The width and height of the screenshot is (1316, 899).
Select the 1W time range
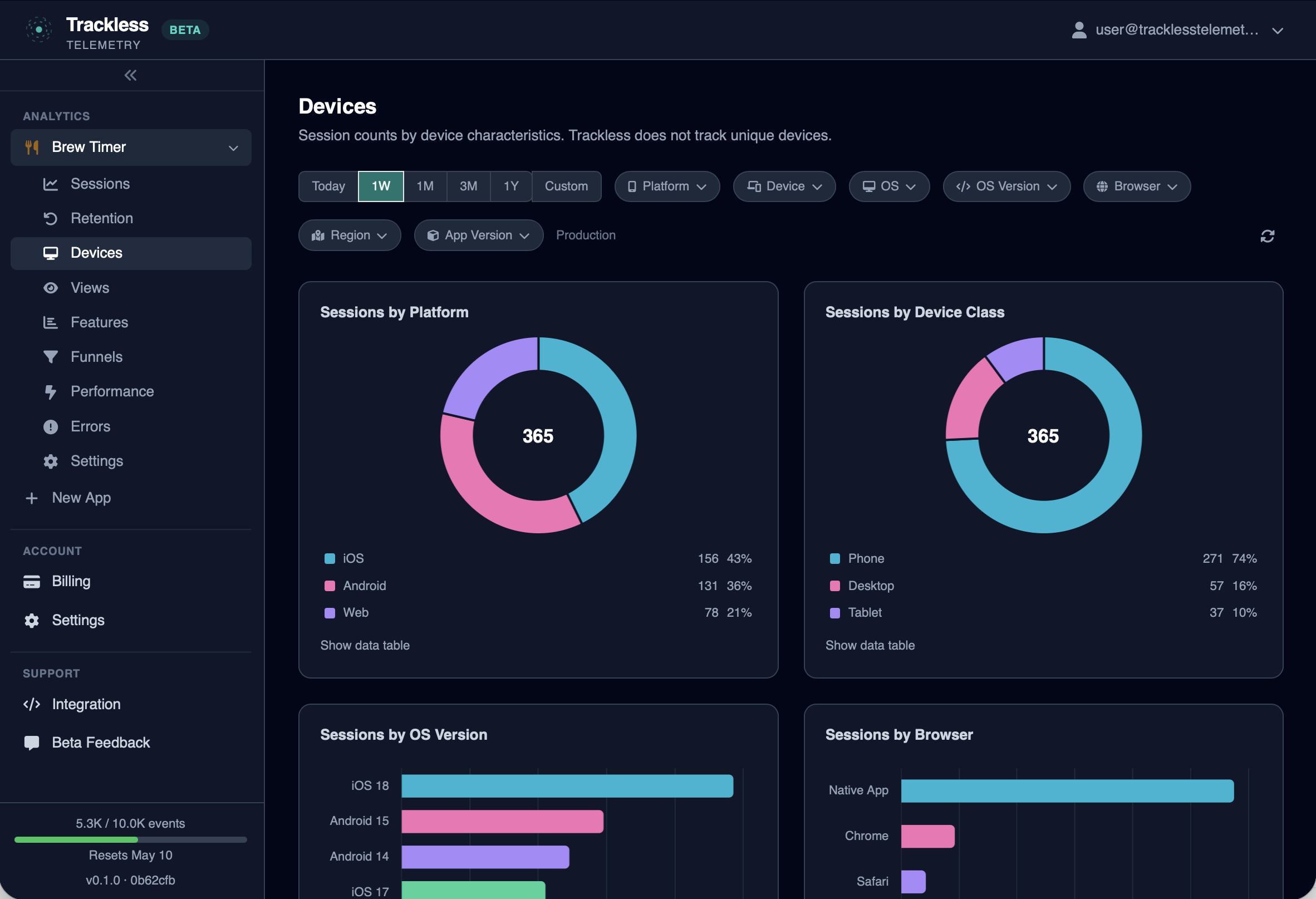pos(381,186)
